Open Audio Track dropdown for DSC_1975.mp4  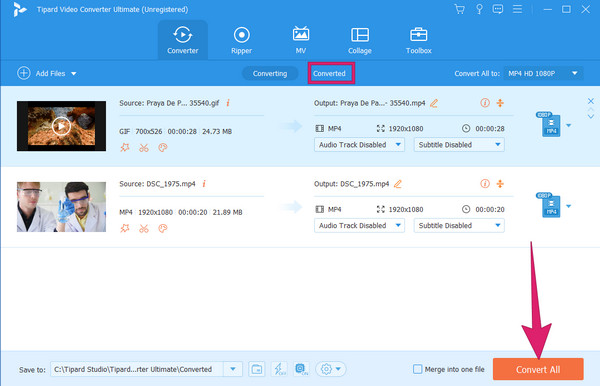click(x=359, y=225)
